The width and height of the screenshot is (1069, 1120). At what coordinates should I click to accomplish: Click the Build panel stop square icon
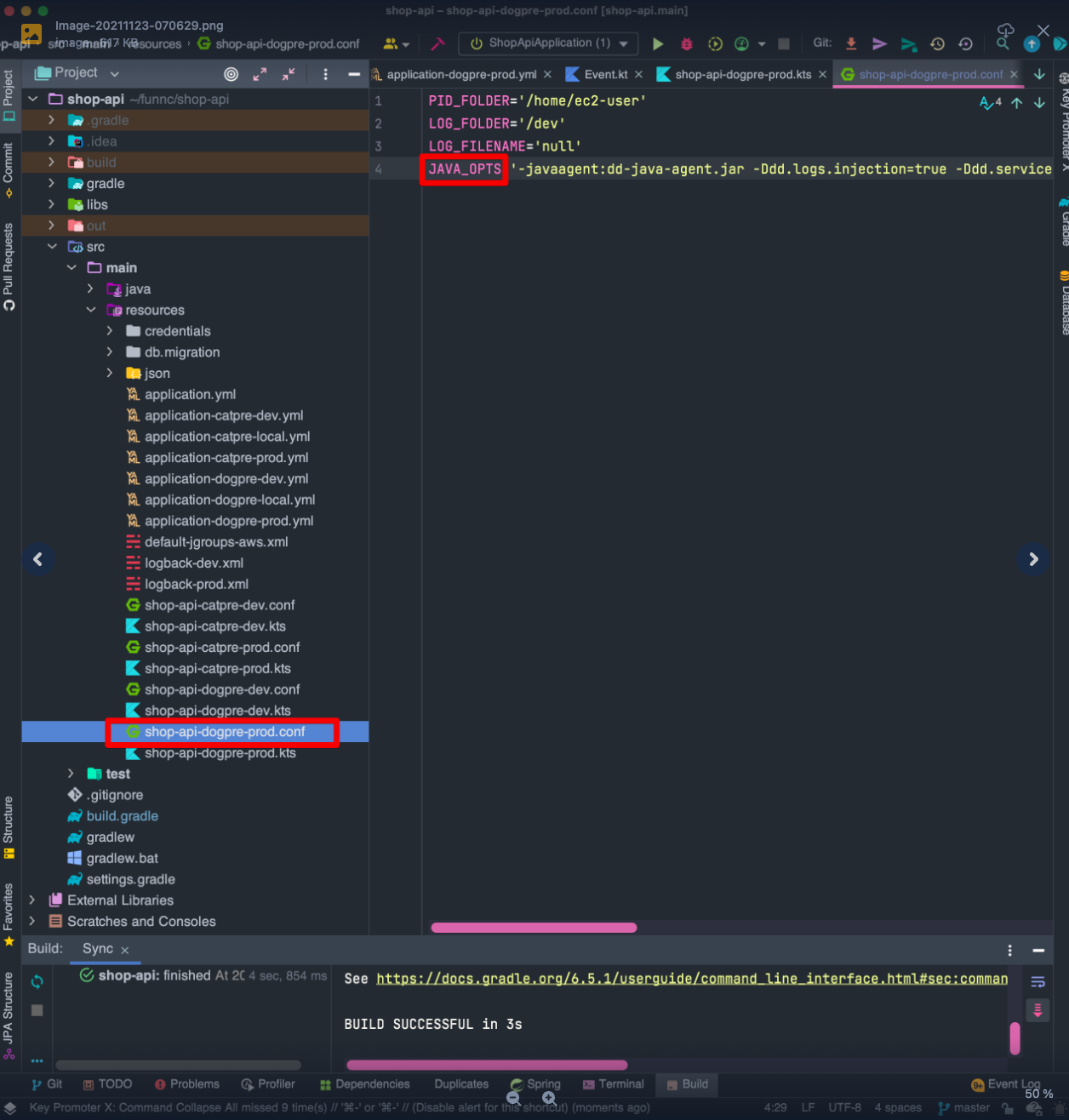coord(37,1010)
